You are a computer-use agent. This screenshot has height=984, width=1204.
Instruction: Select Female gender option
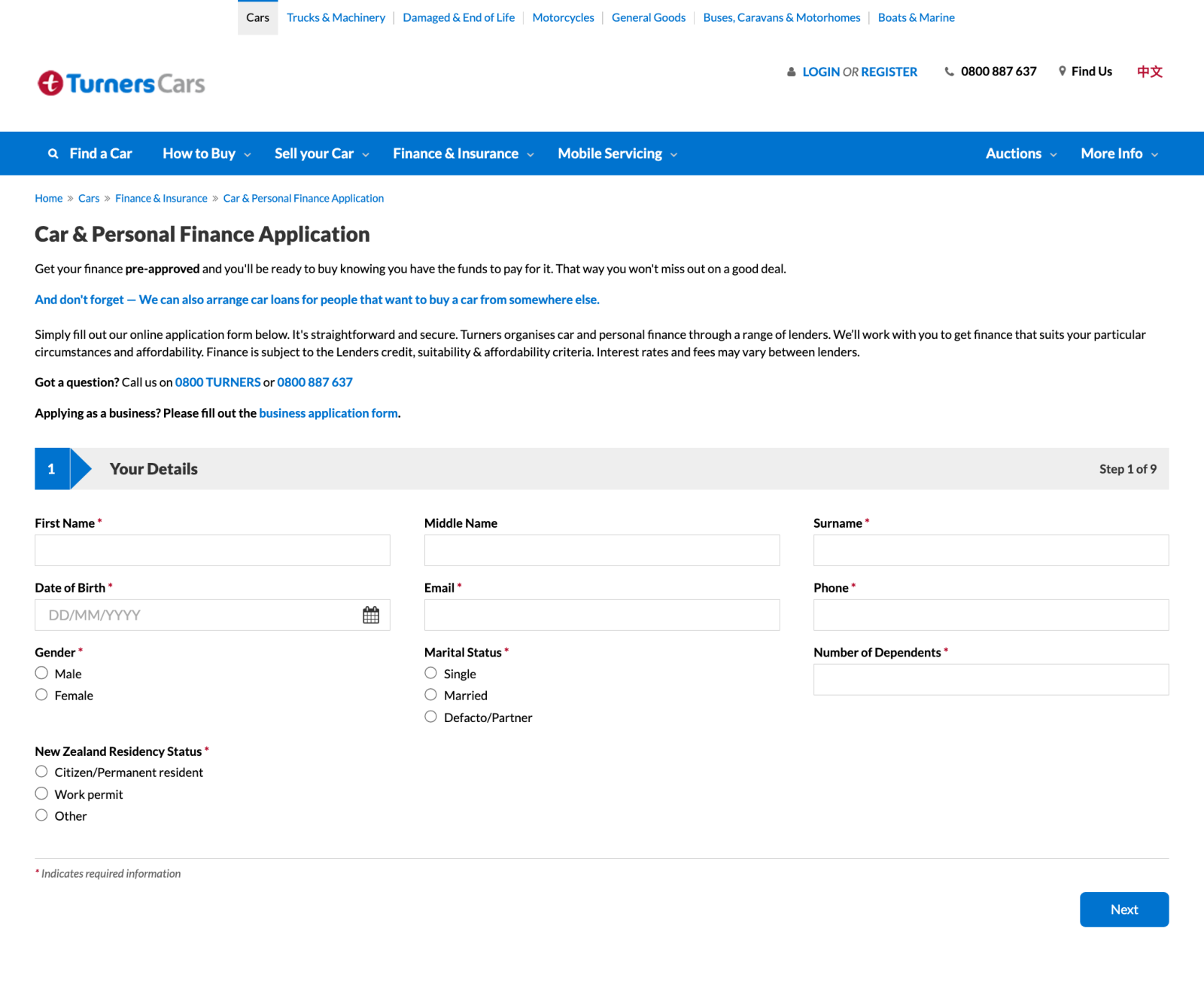point(41,695)
